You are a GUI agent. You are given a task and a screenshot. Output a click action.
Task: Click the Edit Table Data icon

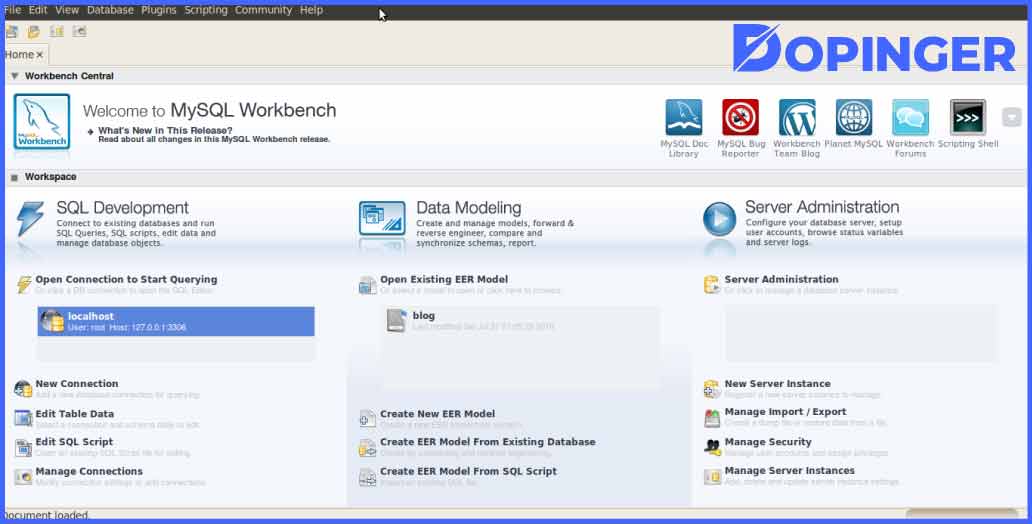pos(23,418)
